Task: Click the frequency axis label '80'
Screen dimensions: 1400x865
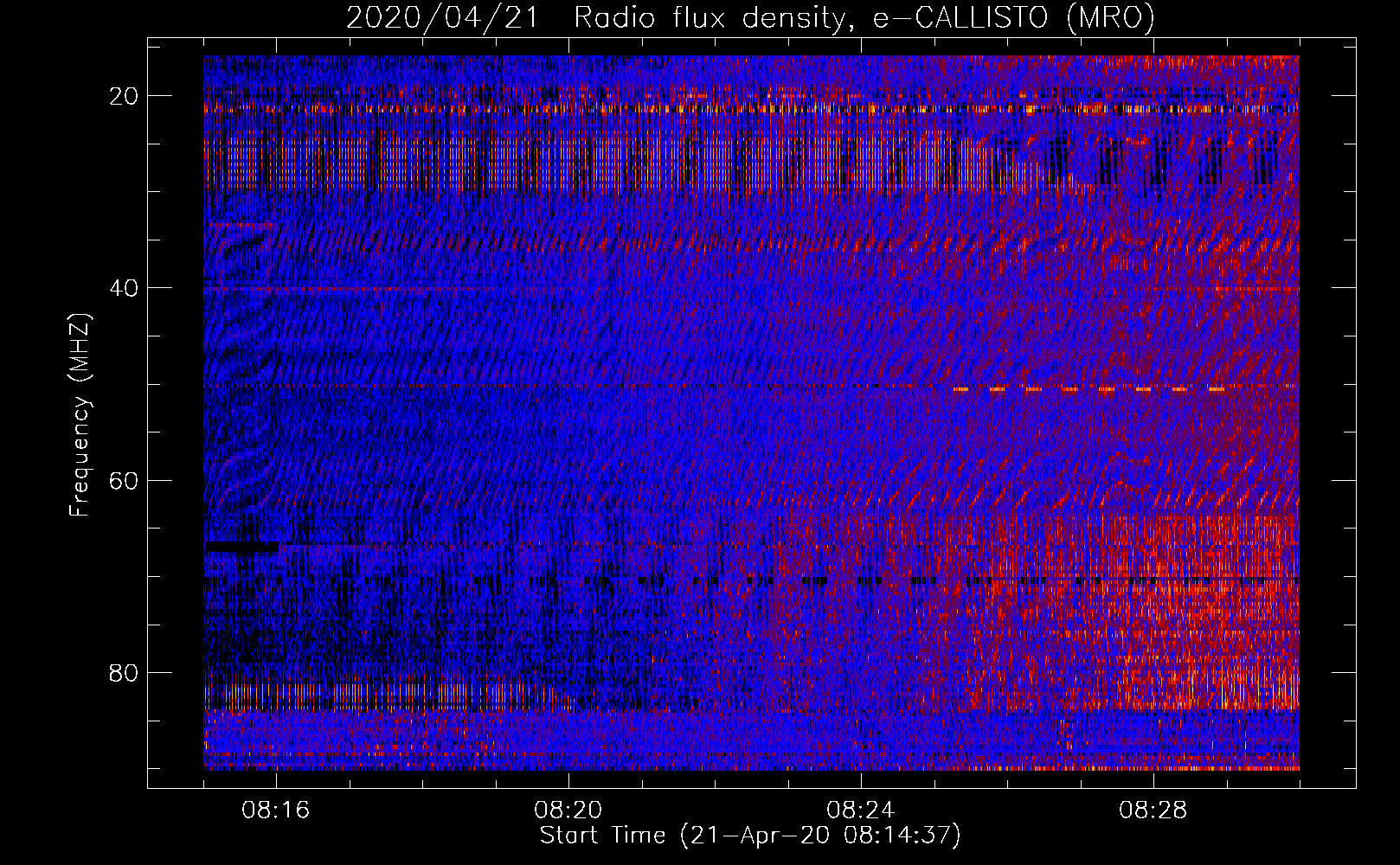Action: (125, 672)
